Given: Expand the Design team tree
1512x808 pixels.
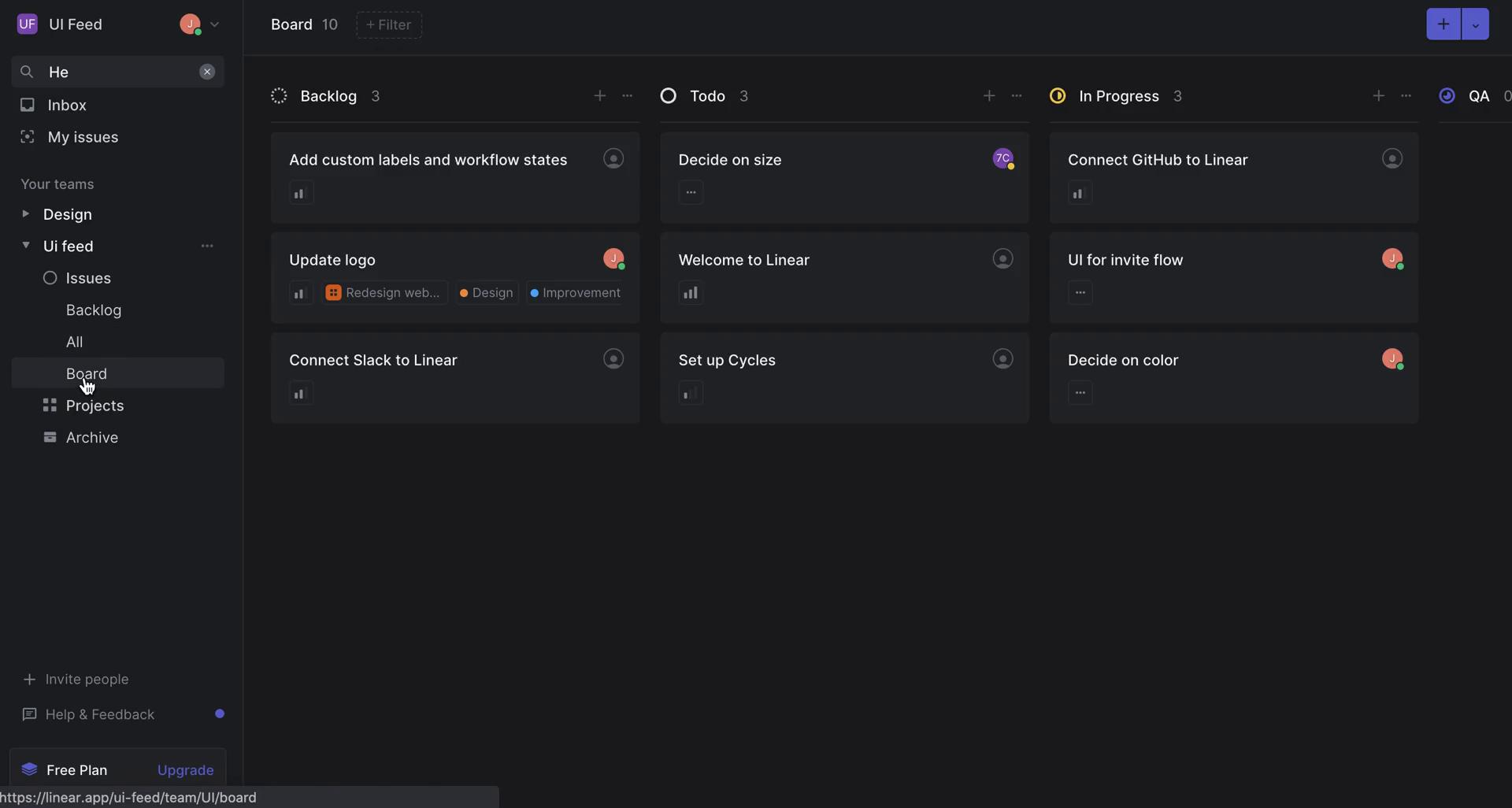Looking at the screenshot, I should point(25,213).
